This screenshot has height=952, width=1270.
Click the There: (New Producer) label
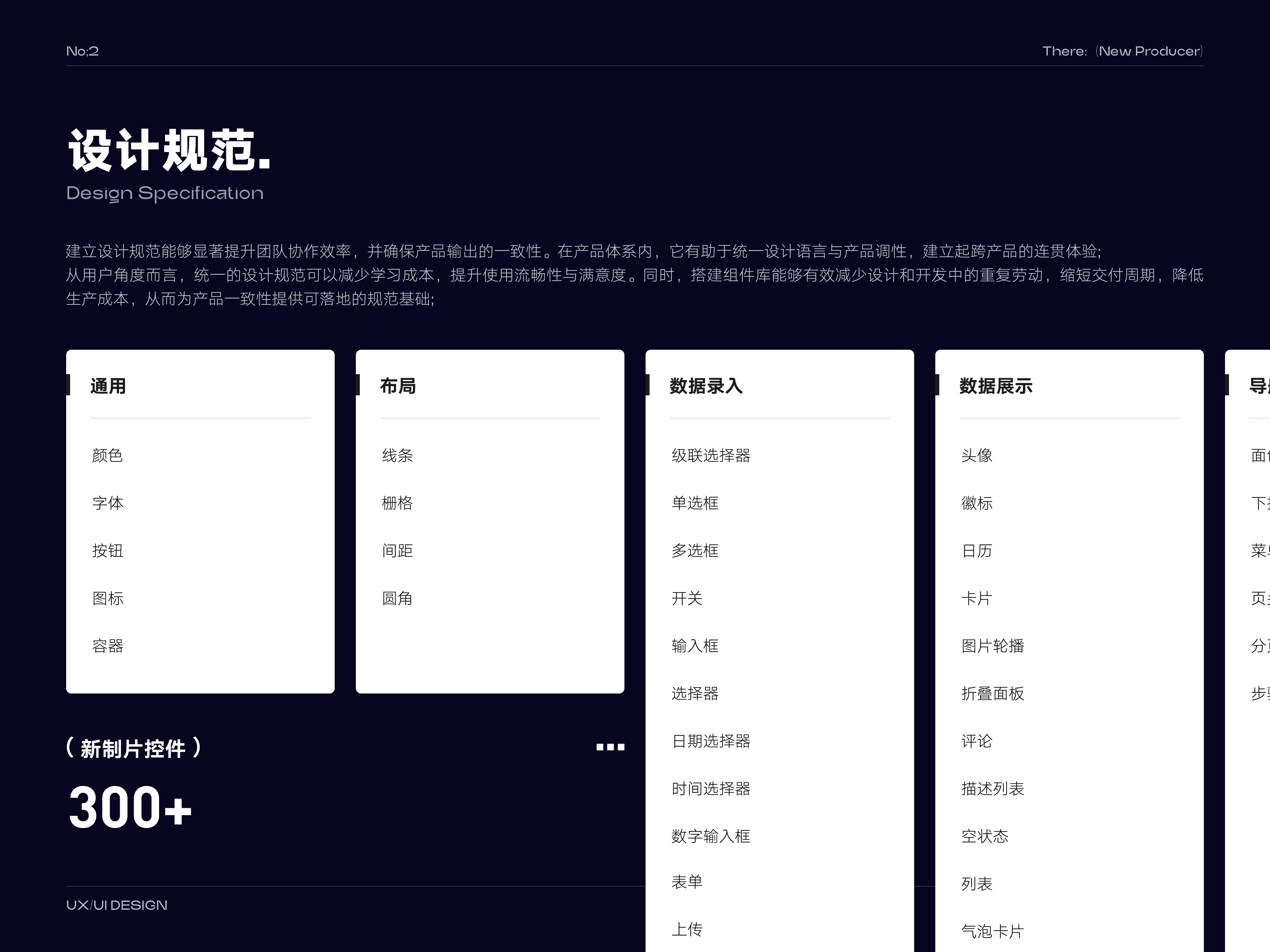(1123, 51)
